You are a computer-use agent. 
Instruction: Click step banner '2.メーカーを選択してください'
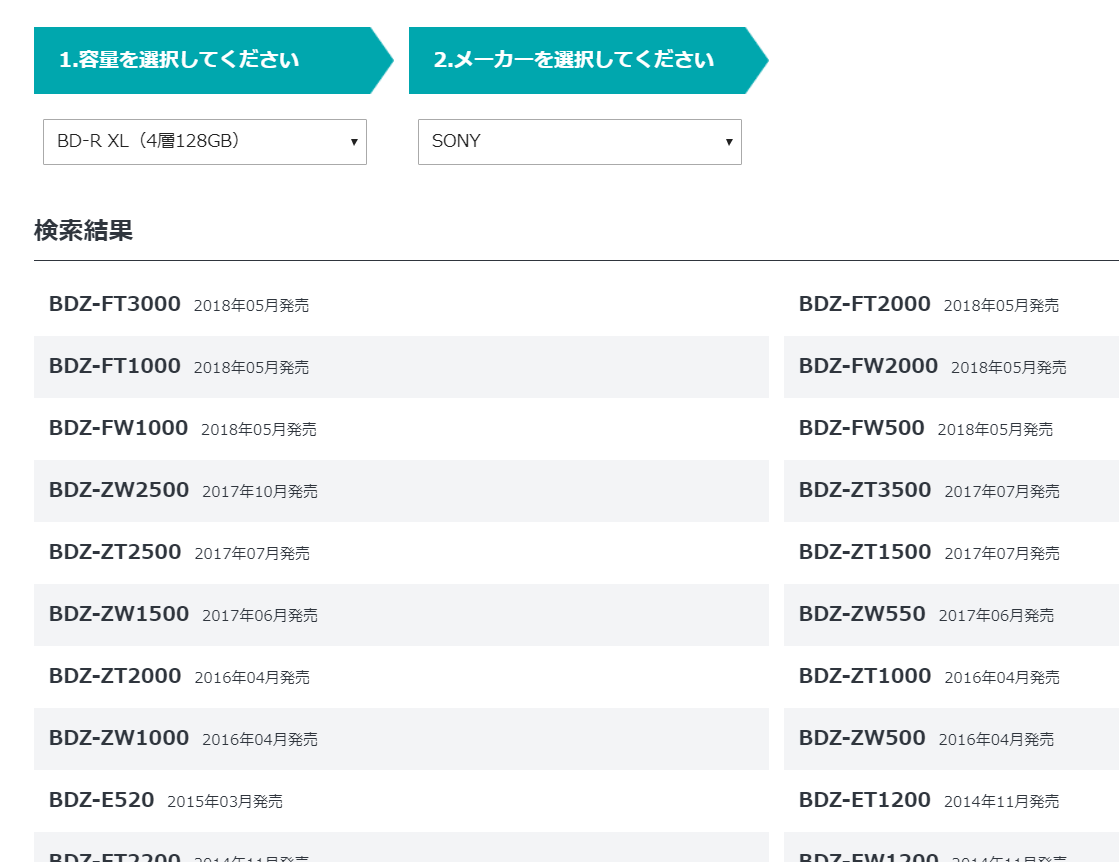[x=588, y=61]
